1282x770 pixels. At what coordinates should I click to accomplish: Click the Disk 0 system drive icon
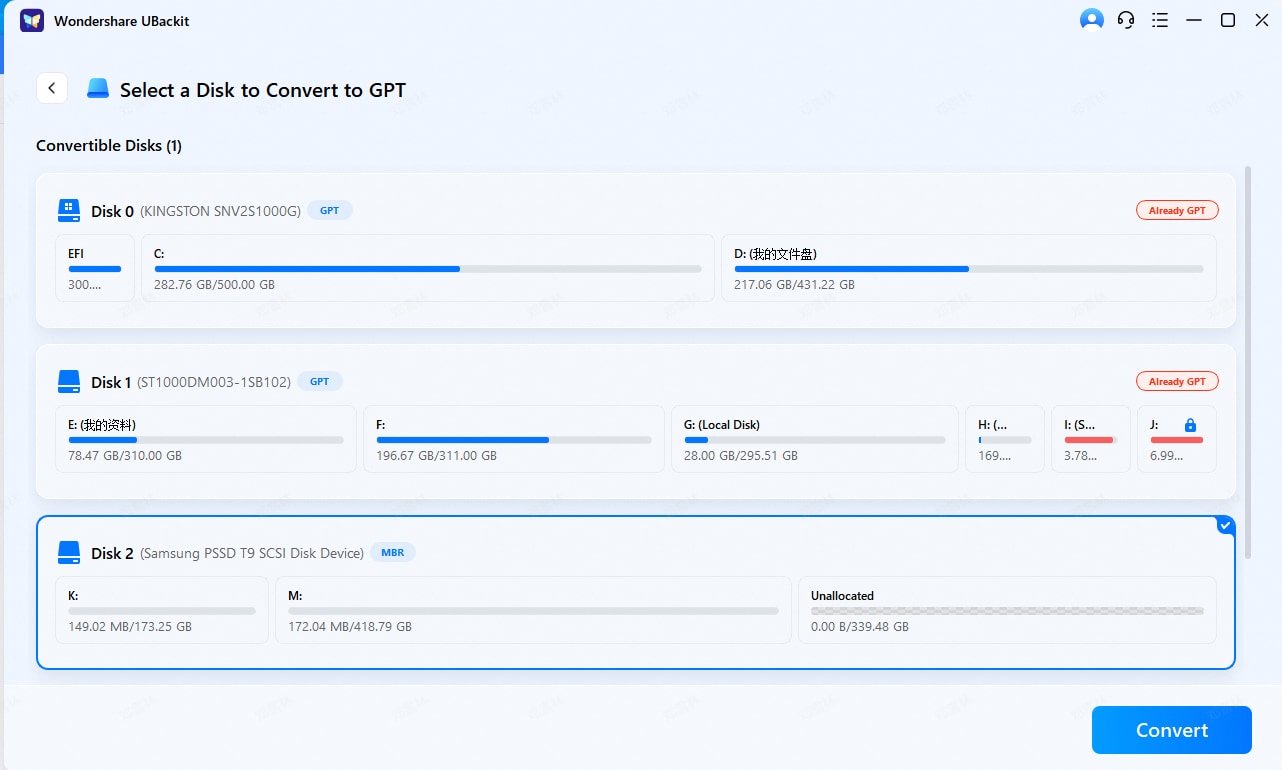tap(69, 211)
